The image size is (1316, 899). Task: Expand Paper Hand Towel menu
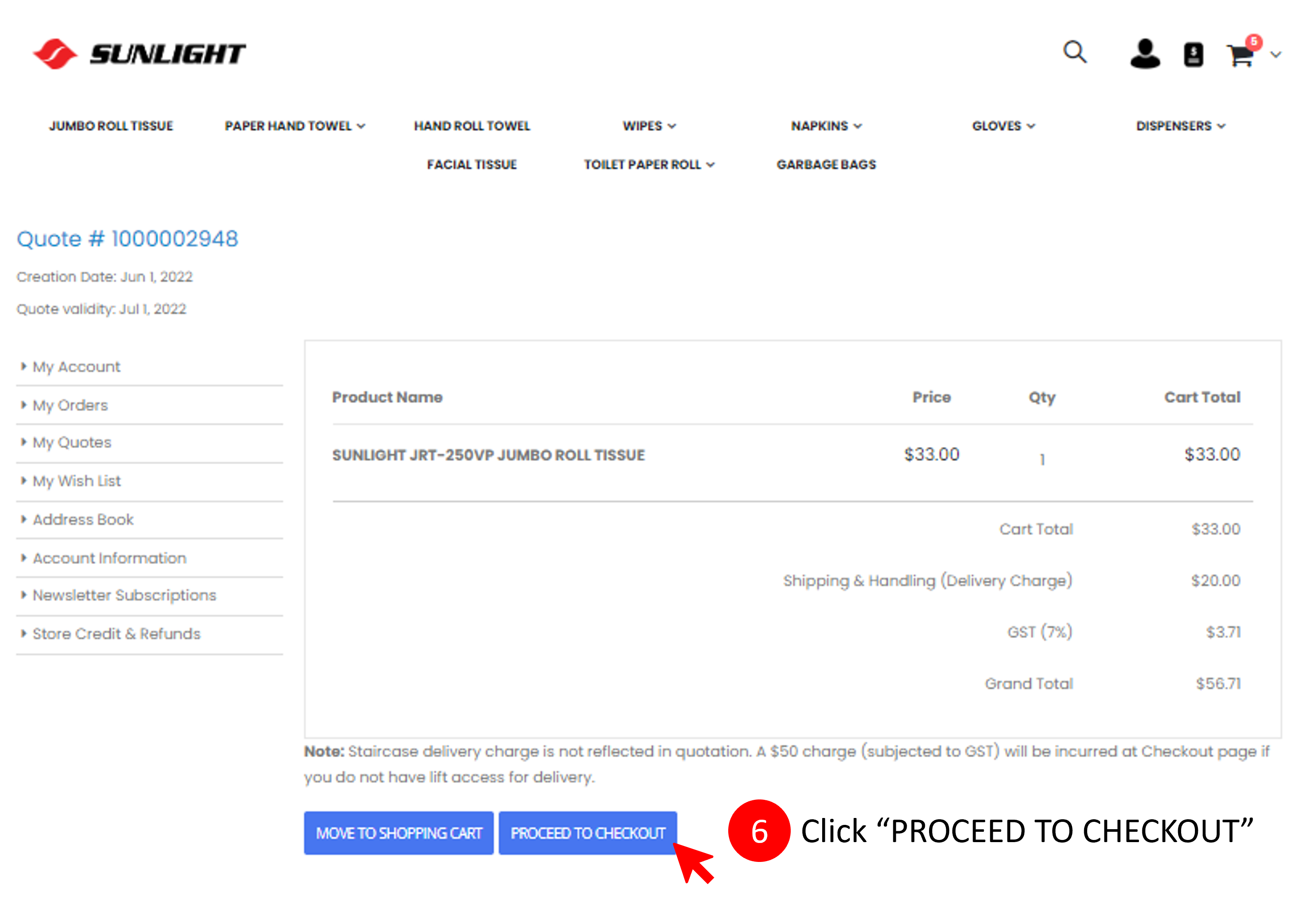[294, 126]
